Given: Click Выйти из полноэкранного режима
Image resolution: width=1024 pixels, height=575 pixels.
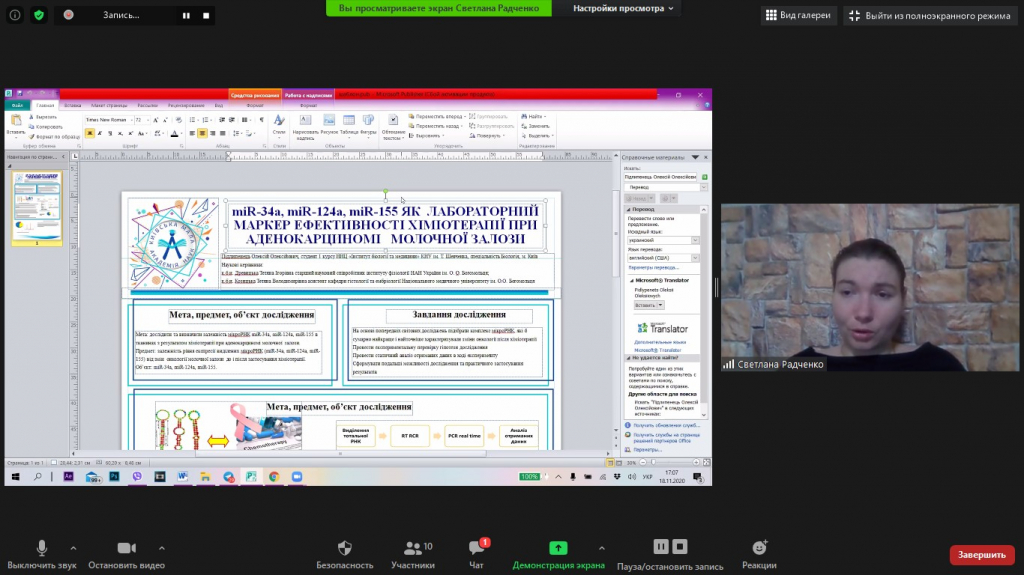Looking at the screenshot, I should pos(930,15).
